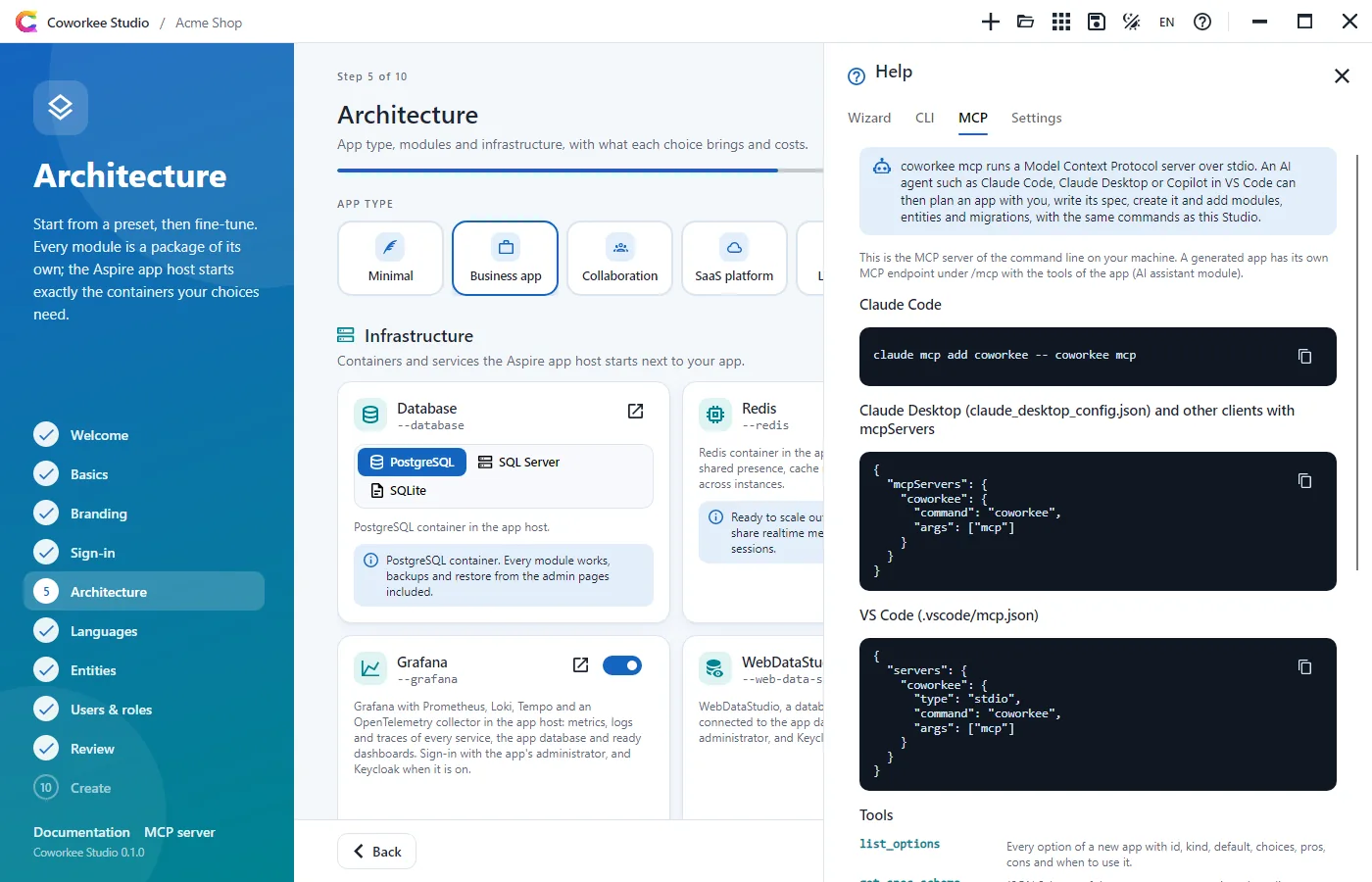
Task: Copy the Claude Code command
Action: (1304, 356)
